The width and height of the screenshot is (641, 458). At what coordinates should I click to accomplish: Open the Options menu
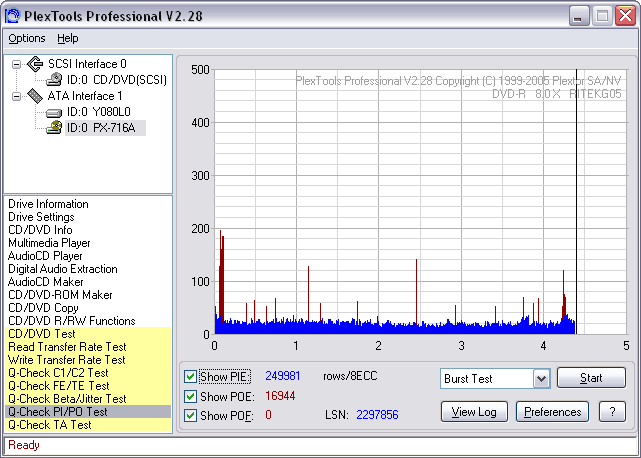click(27, 38)
